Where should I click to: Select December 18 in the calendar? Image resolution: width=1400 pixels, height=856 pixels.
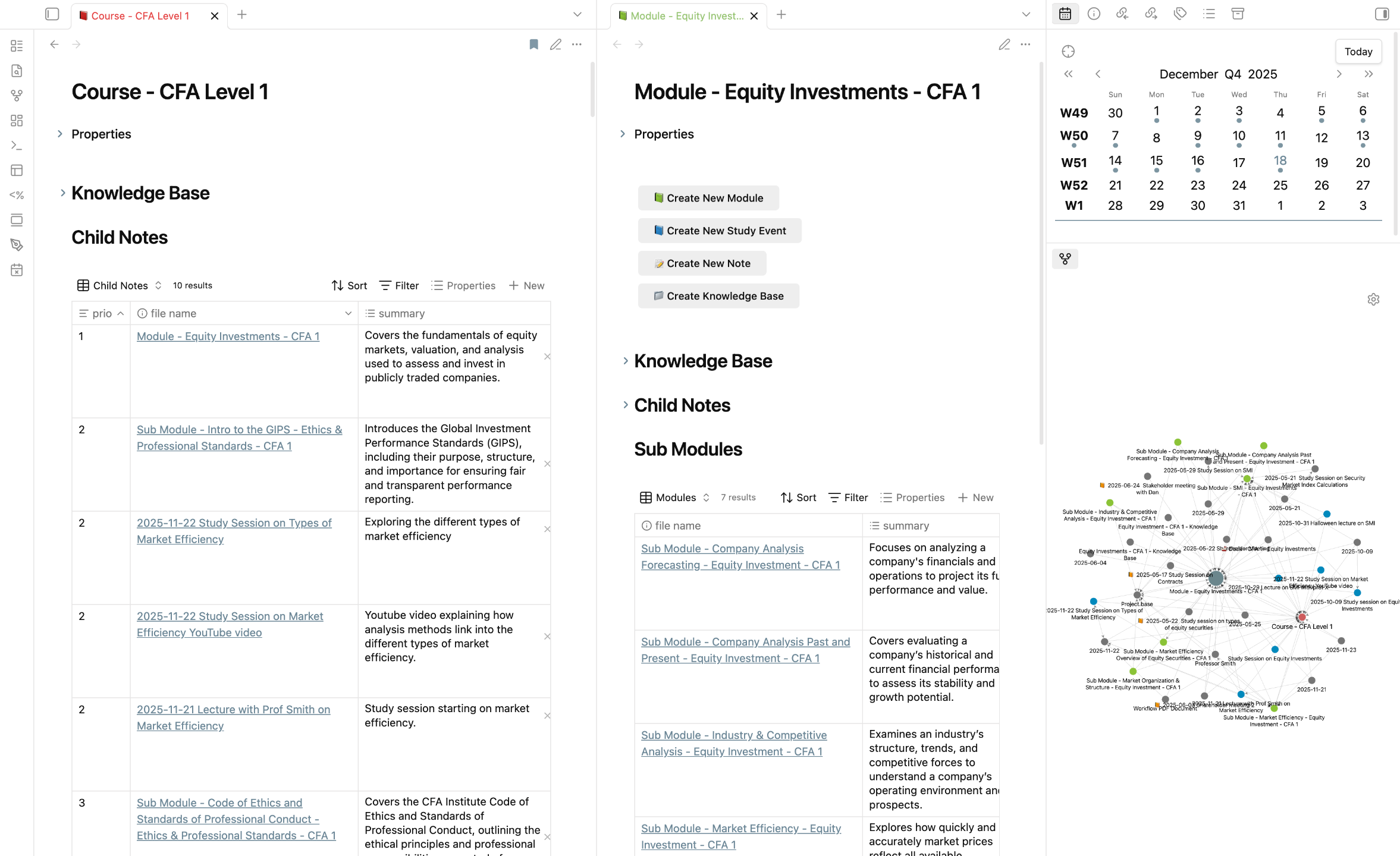1280,161
